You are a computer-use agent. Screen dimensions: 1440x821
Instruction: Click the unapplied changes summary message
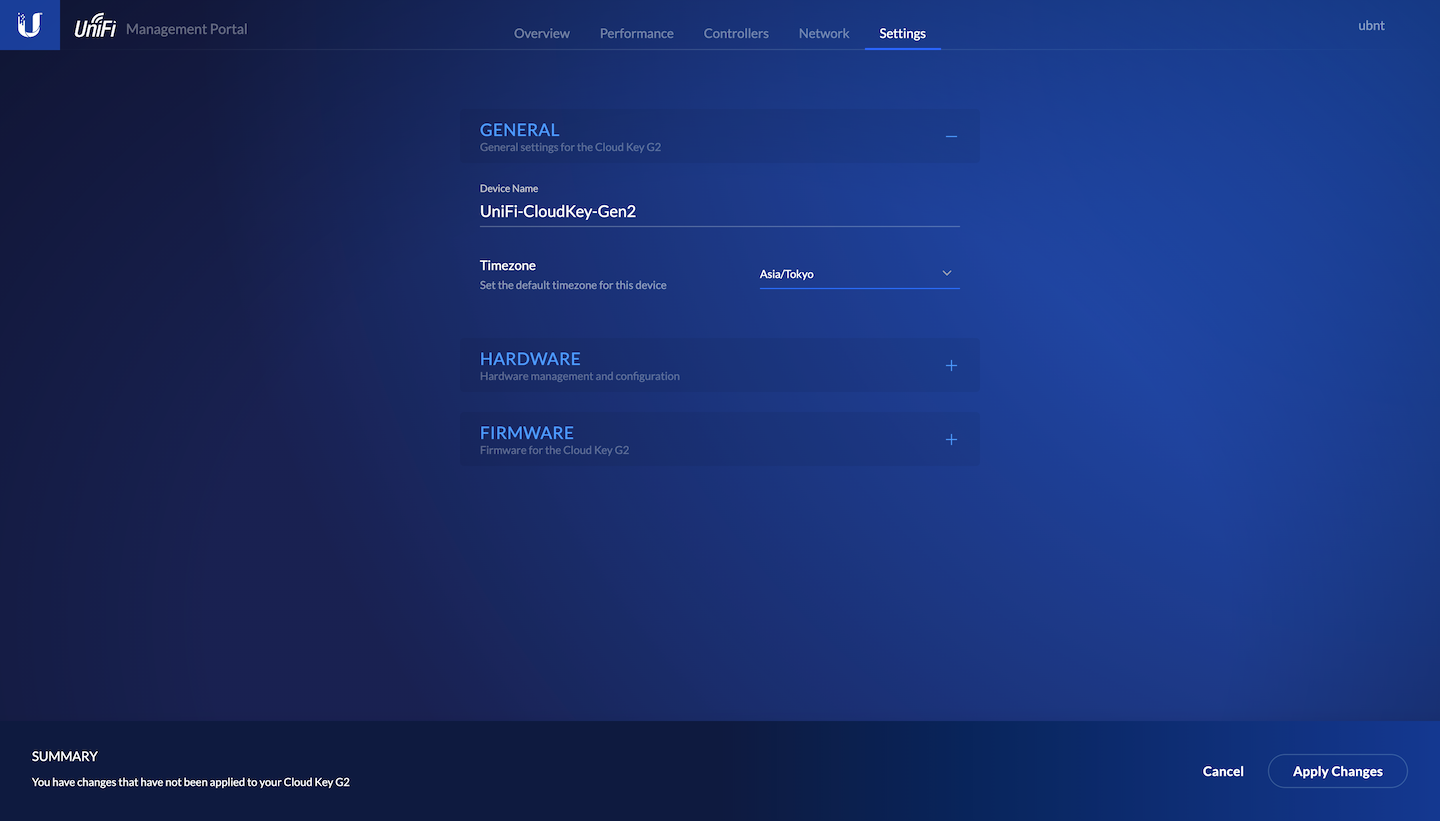[x=191, y=782]
